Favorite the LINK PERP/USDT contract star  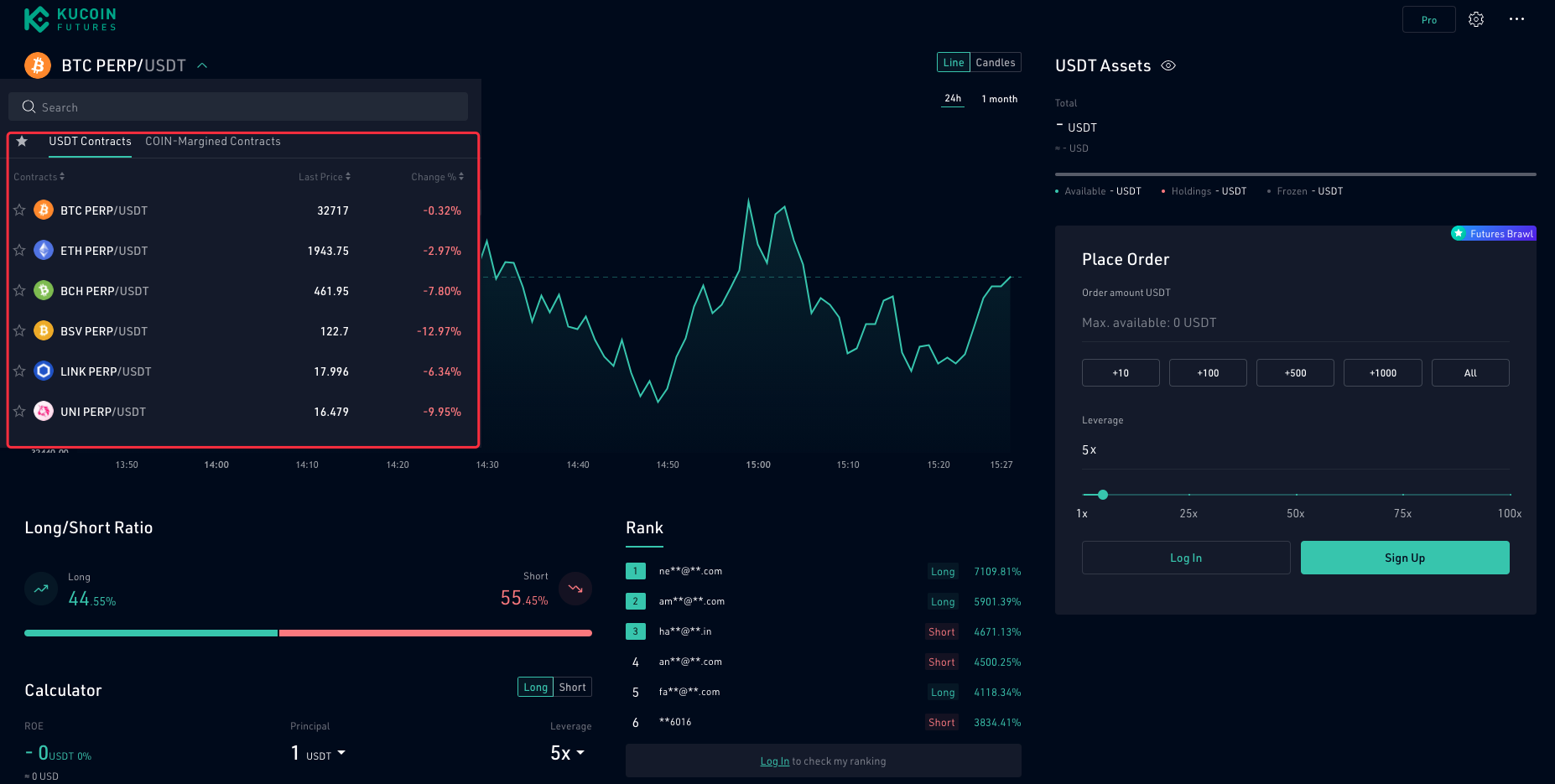[19, 371]
